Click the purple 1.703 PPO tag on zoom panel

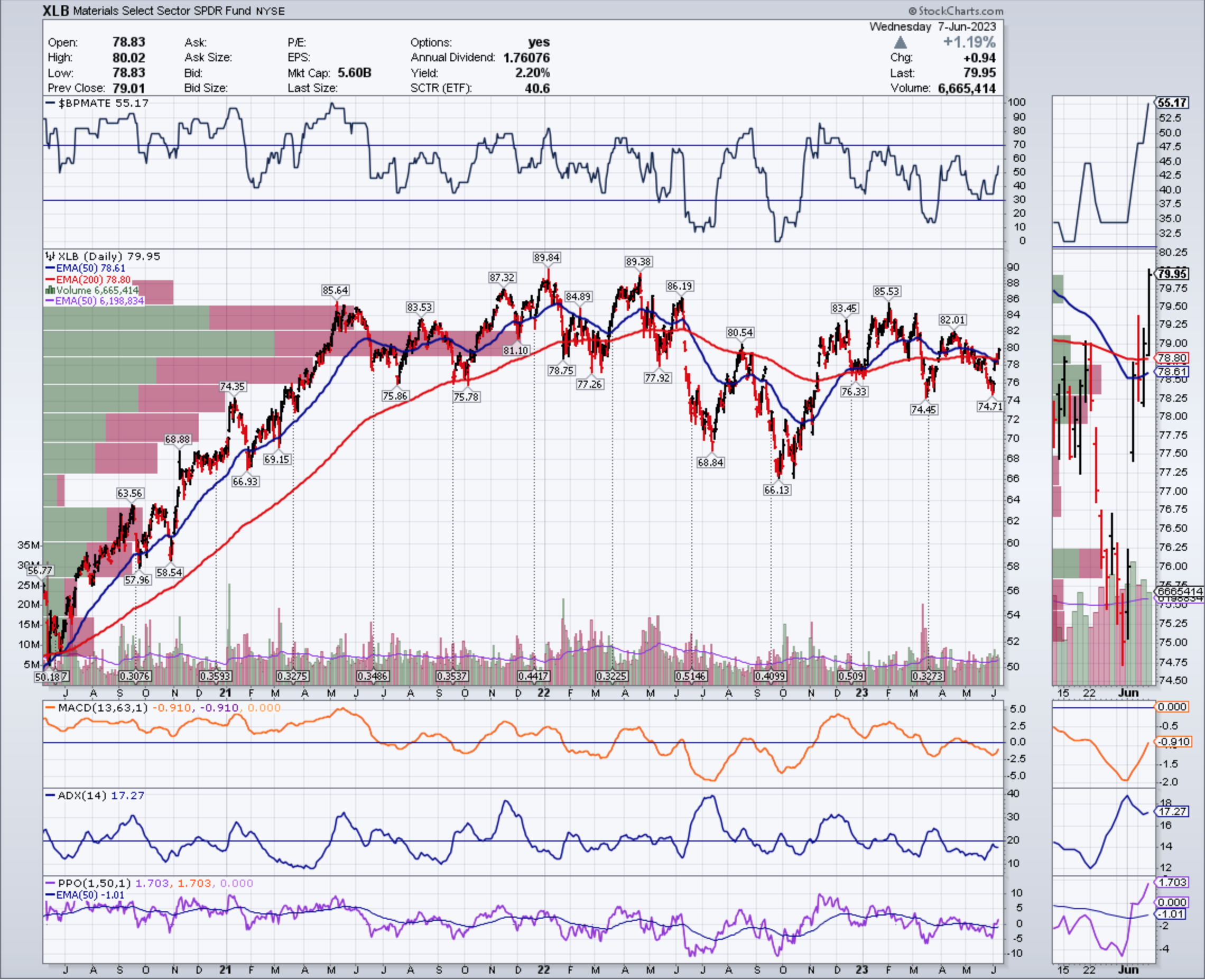point(1172,882)
